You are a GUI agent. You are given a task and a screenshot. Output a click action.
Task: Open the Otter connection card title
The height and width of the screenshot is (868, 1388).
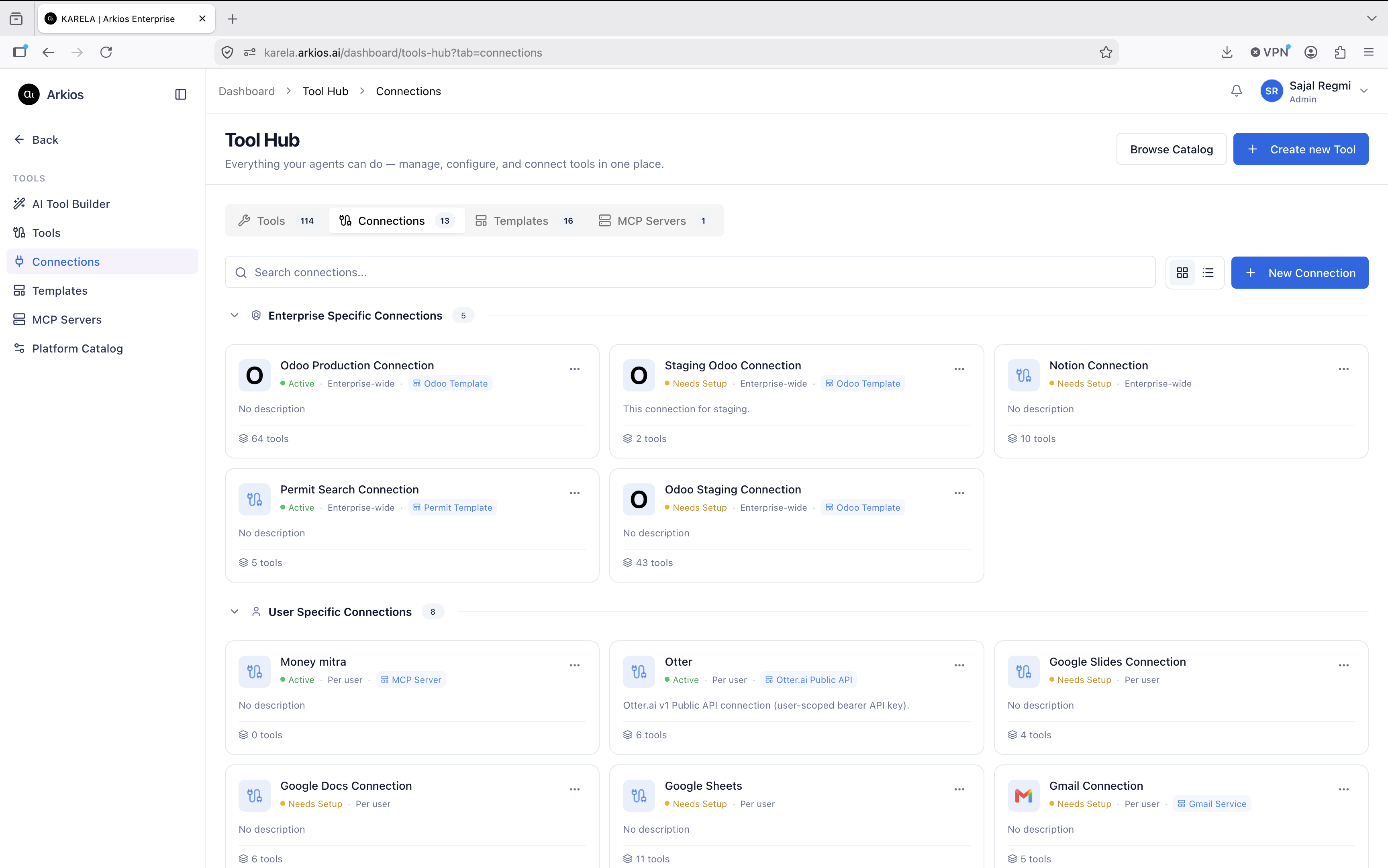click(x=678, y=662)
